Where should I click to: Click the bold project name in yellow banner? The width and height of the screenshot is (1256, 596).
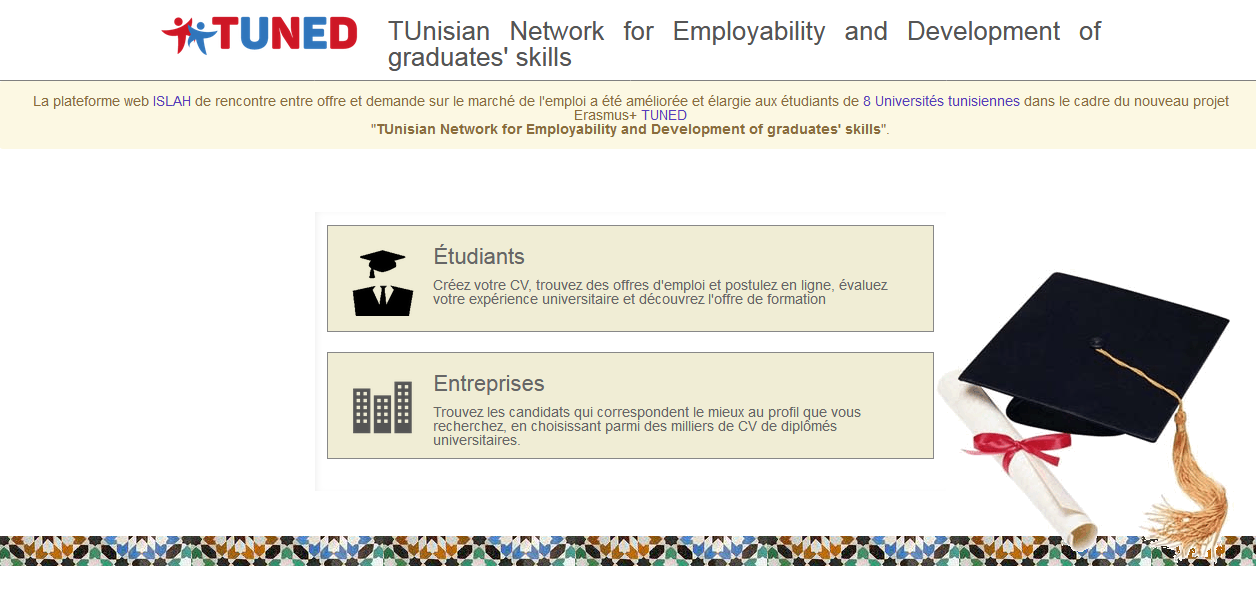click(629, 129)
